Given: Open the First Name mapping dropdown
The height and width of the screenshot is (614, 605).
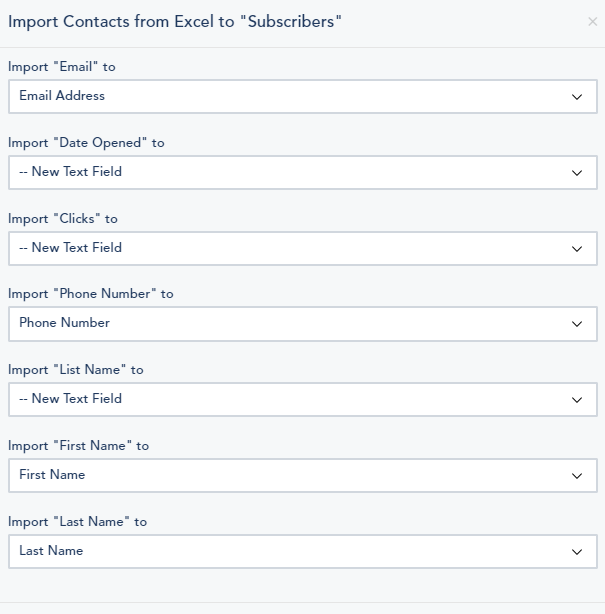Looking at the screenshot, I should pyautogui.click(x=290, y=475).
